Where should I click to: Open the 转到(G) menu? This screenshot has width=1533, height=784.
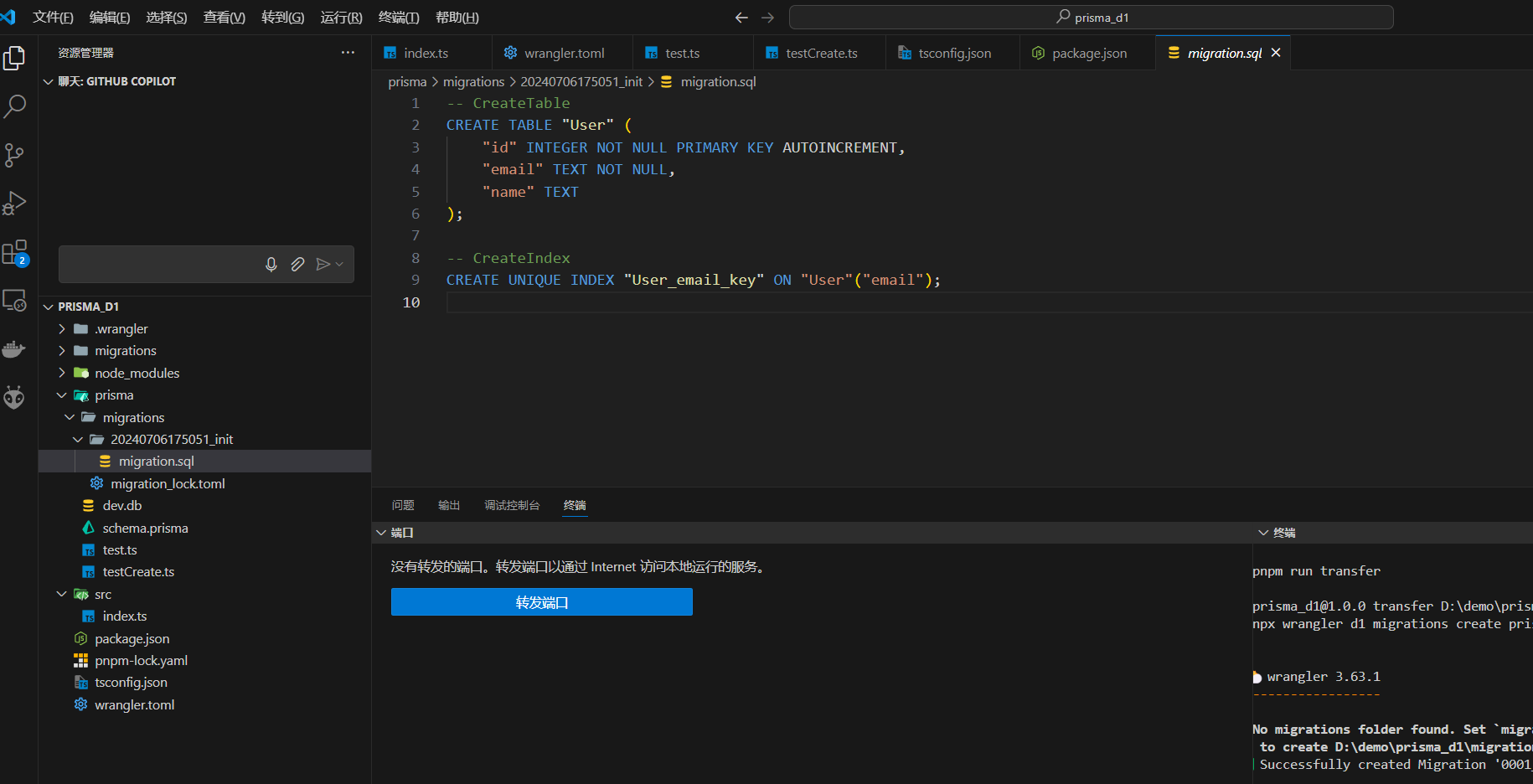(283, 18)
